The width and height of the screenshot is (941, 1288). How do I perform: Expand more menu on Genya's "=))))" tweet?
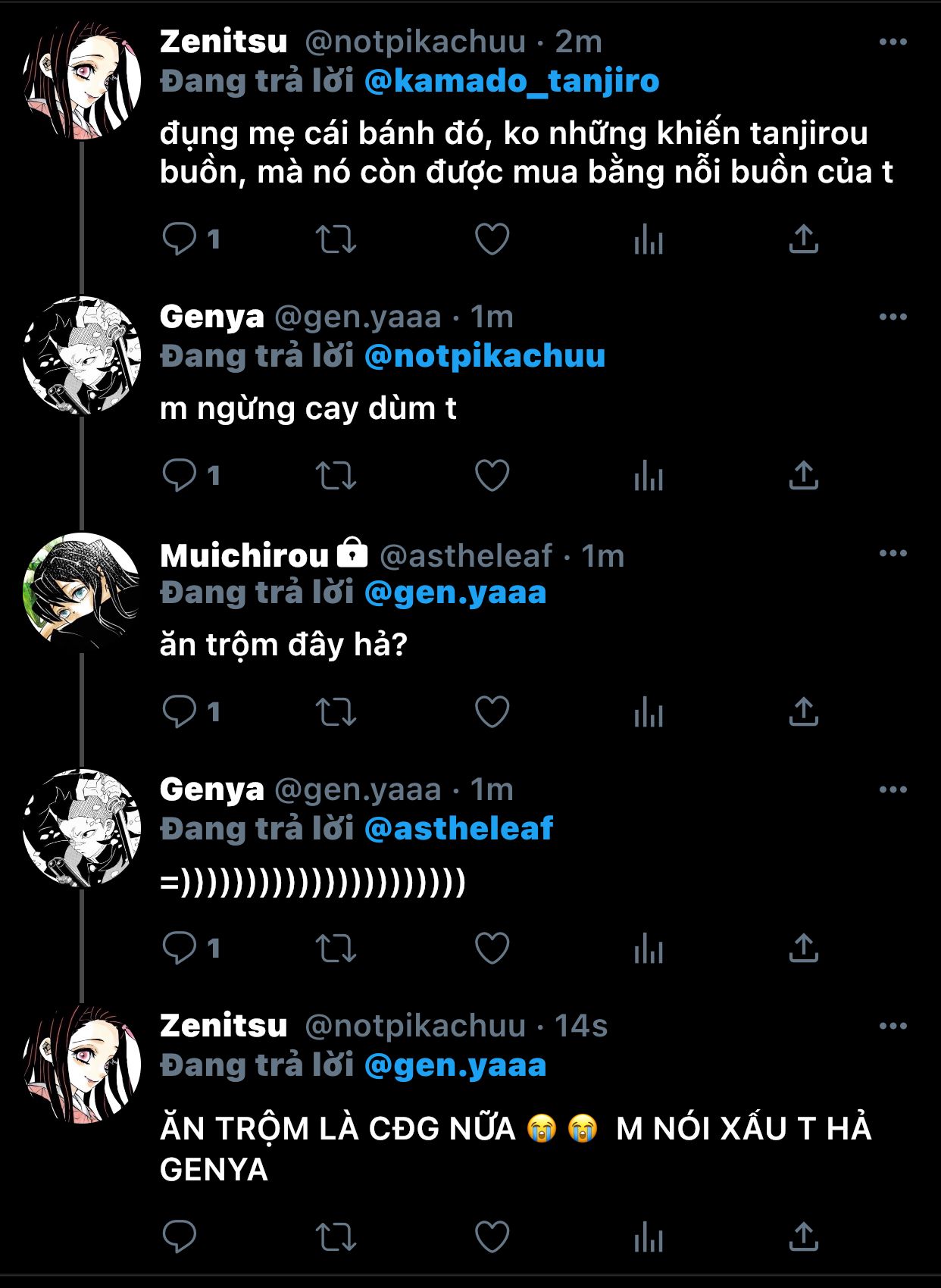pyautogui.click(x=893, y=790)
